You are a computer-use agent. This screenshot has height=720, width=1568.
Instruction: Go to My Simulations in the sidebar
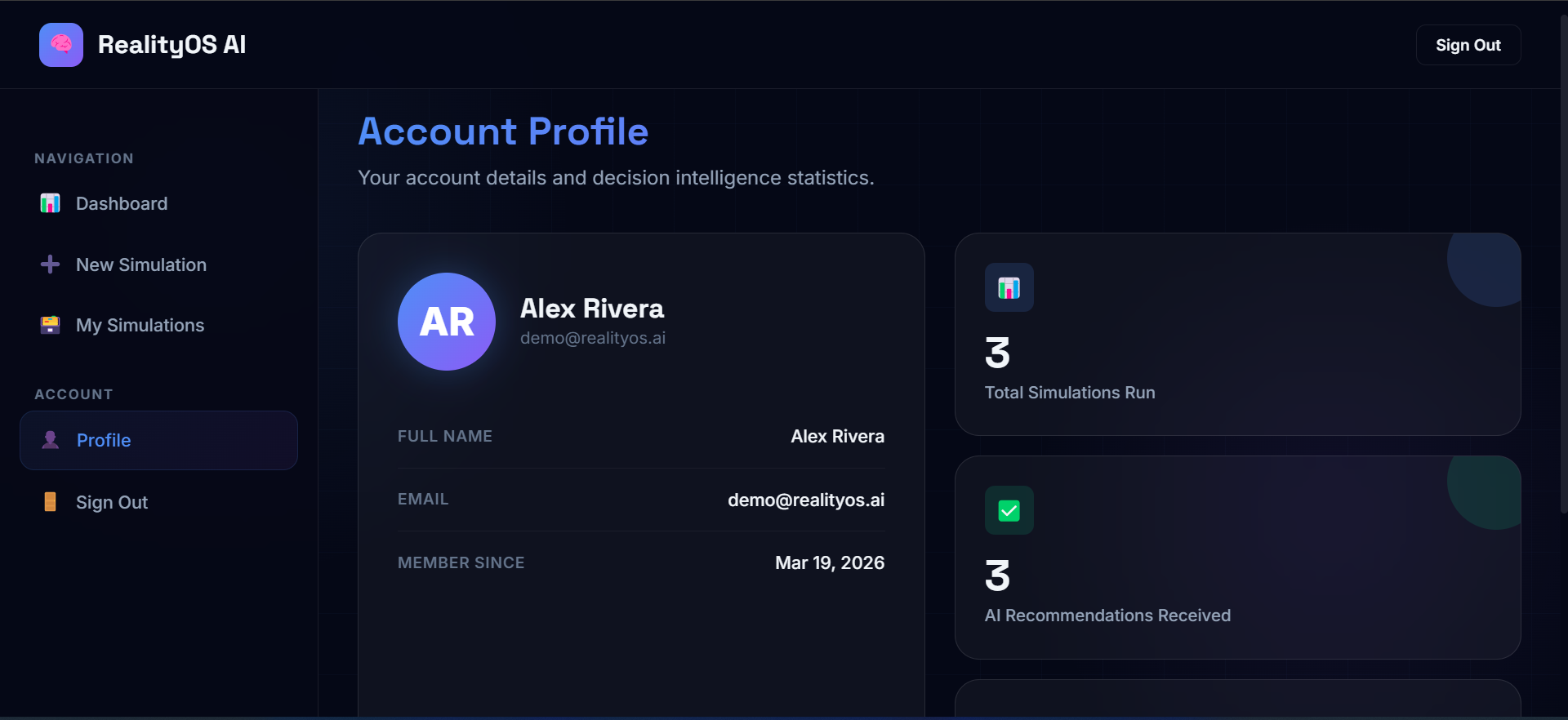click(x=158, y=325)
